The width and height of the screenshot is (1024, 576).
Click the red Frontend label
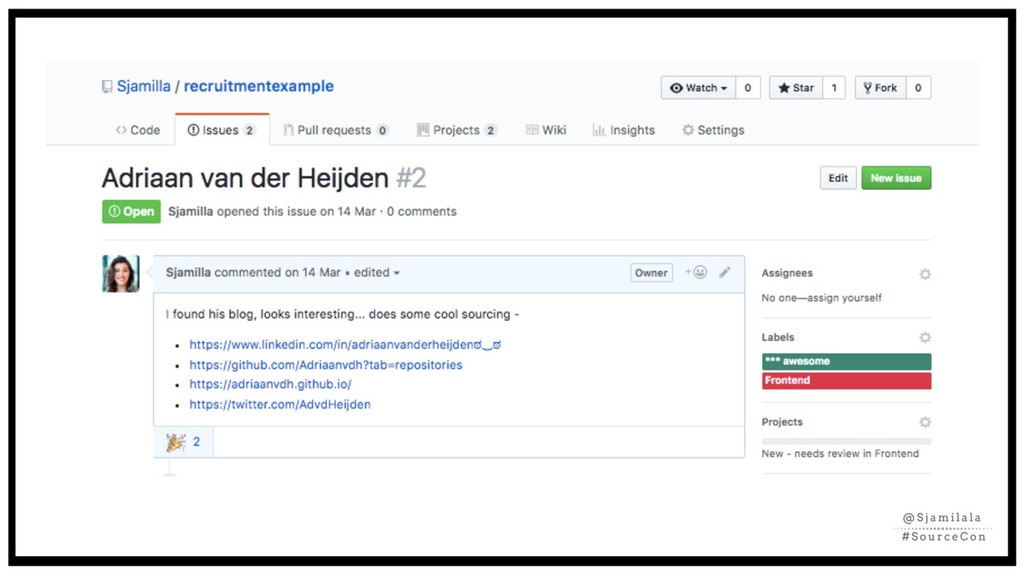(x=846, y=381)
